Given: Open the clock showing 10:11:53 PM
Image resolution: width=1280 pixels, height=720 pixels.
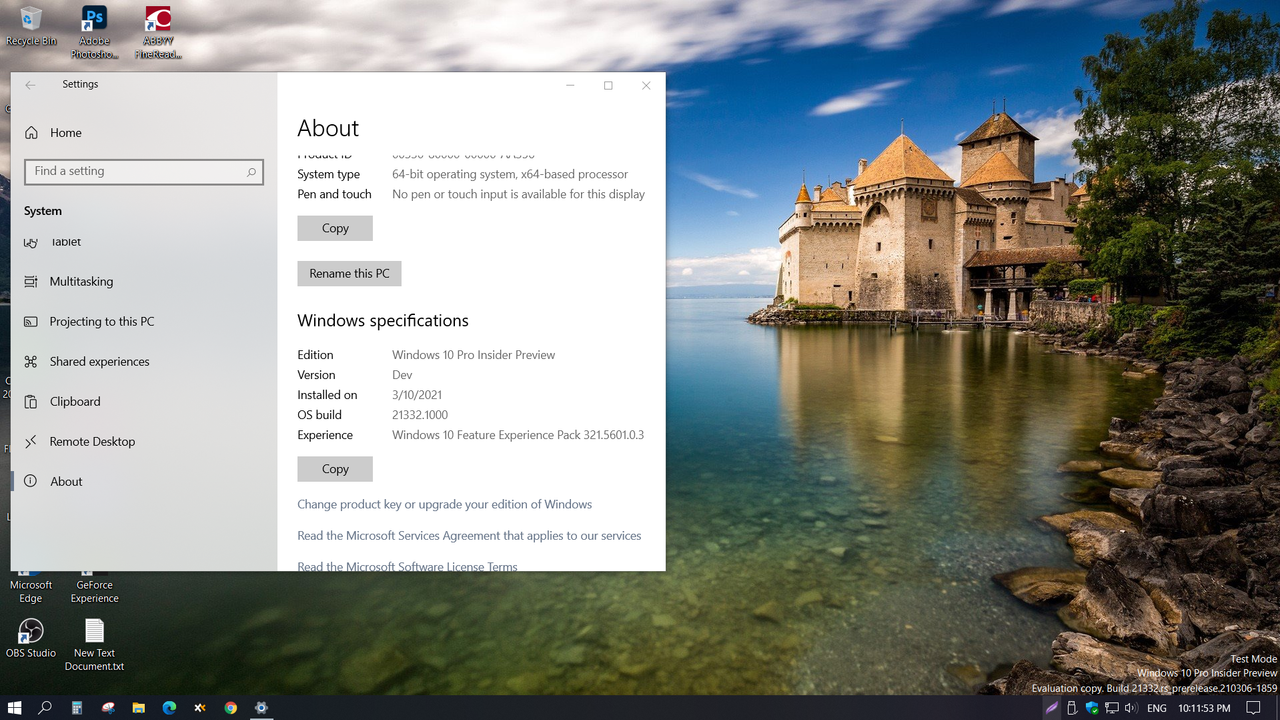Looking at the screenshot, I should (1204, 708).
